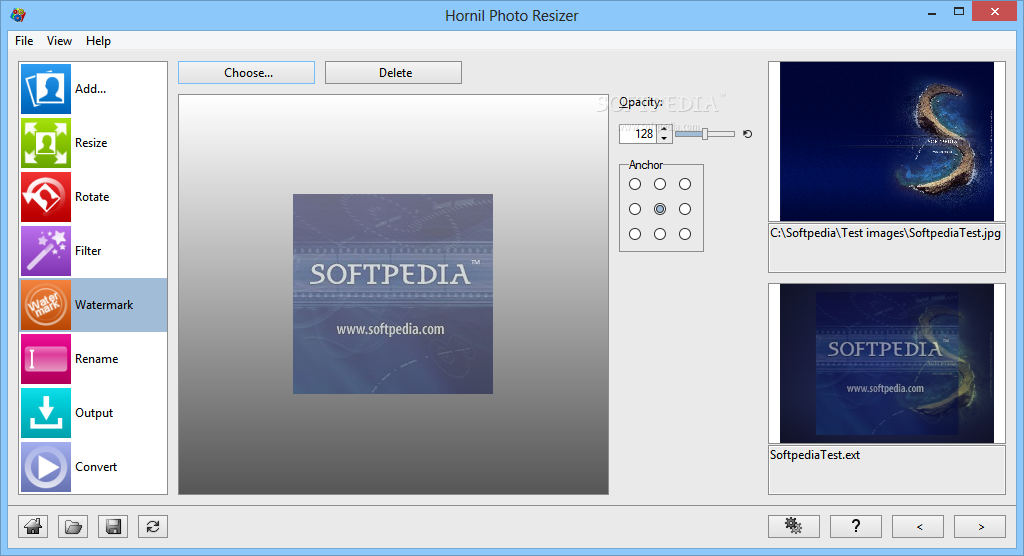Minimize the Hornil Photo Resizer window
The width and height of the screenshot is (1024, 556).
click(932, 12)
